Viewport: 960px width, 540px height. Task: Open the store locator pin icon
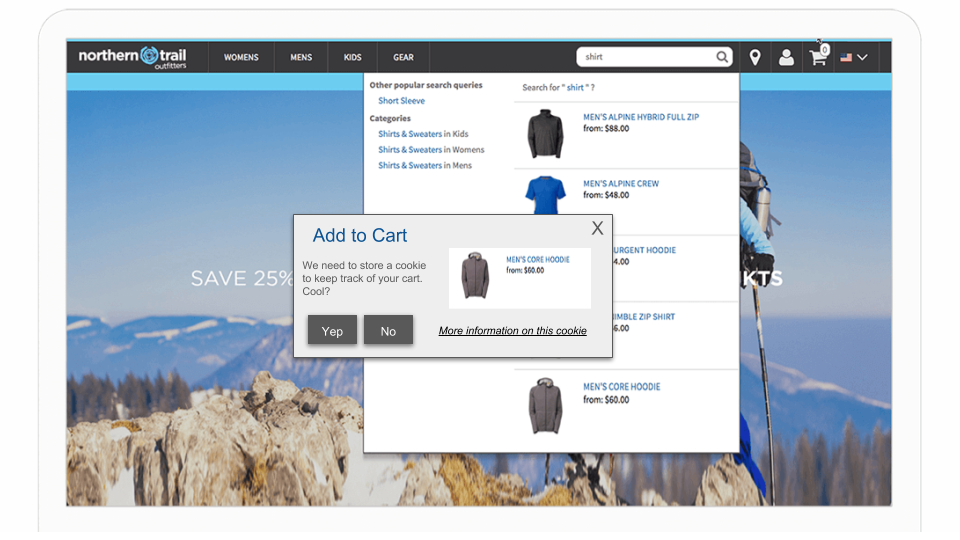pos(755,58)
